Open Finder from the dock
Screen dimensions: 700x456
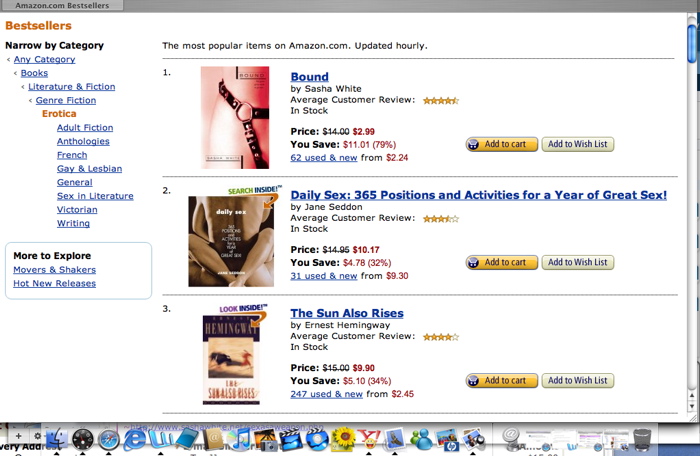(x=57, y=439)
